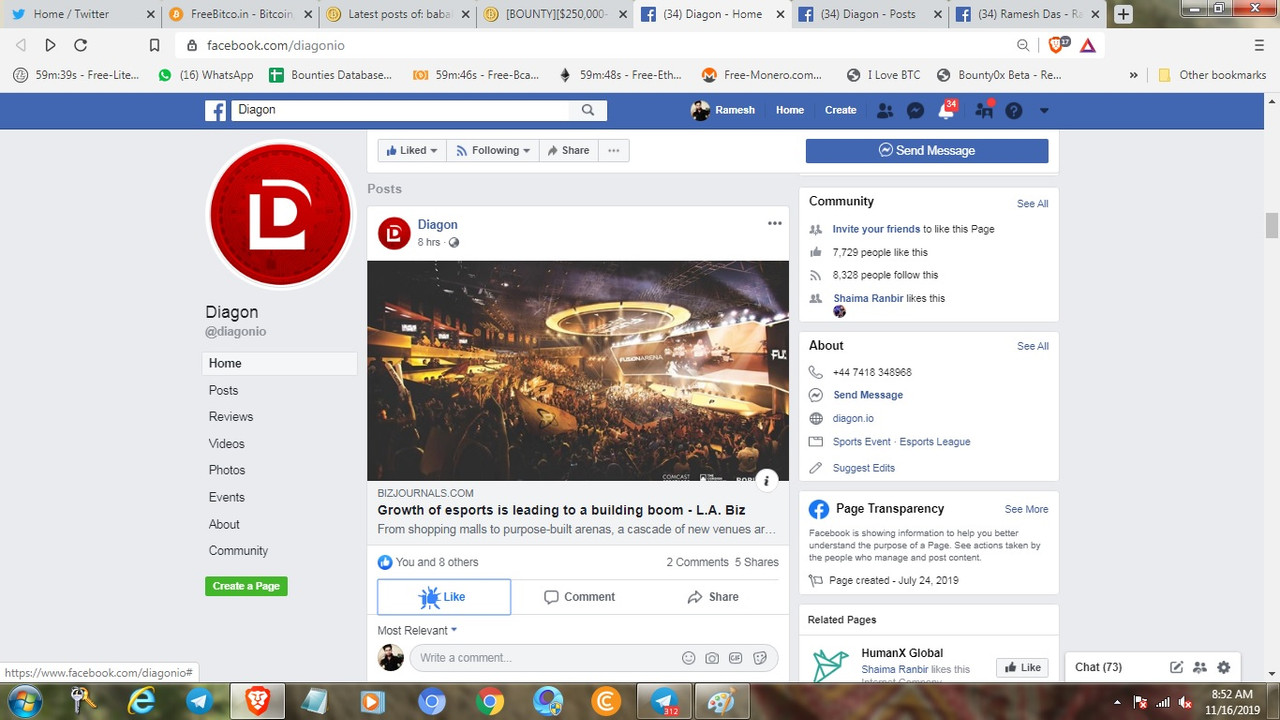Like the HumanX Global related page
Image resolution: width=1280 pixels, height=720 pixels.
1022,667
